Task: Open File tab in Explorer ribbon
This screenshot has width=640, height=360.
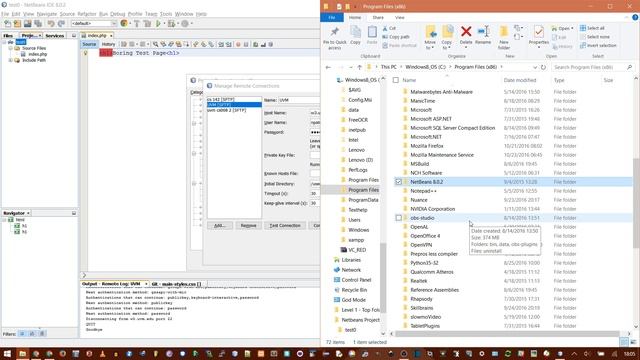Action: pos(332,18)
